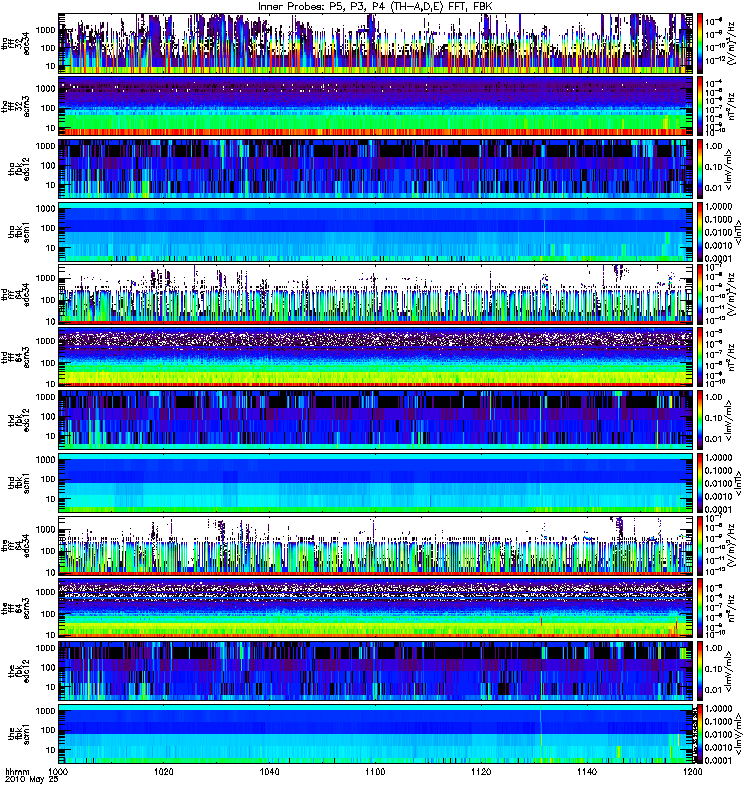This screenshot has height=800, width=750.
Task: Click the color bar beside the fff edc34 panel
Action: point(699,545)
